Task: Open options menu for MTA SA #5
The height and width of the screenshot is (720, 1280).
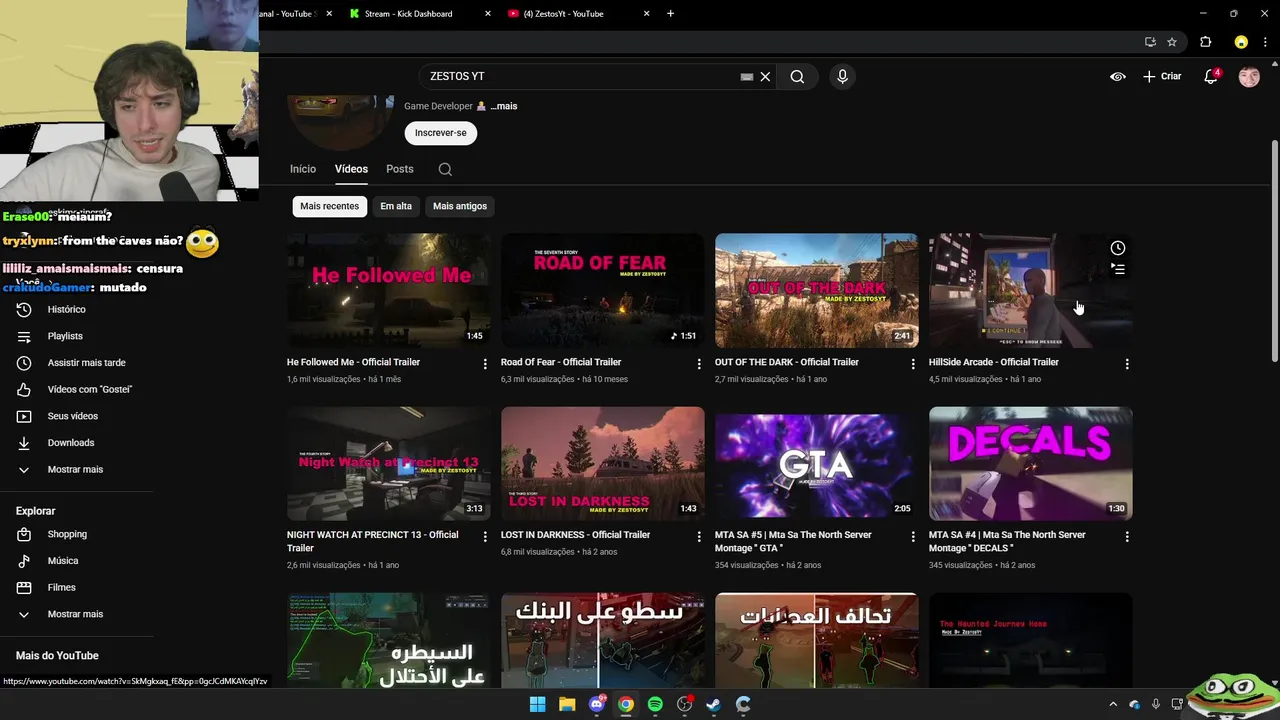Action: click(x=913, y=537)
